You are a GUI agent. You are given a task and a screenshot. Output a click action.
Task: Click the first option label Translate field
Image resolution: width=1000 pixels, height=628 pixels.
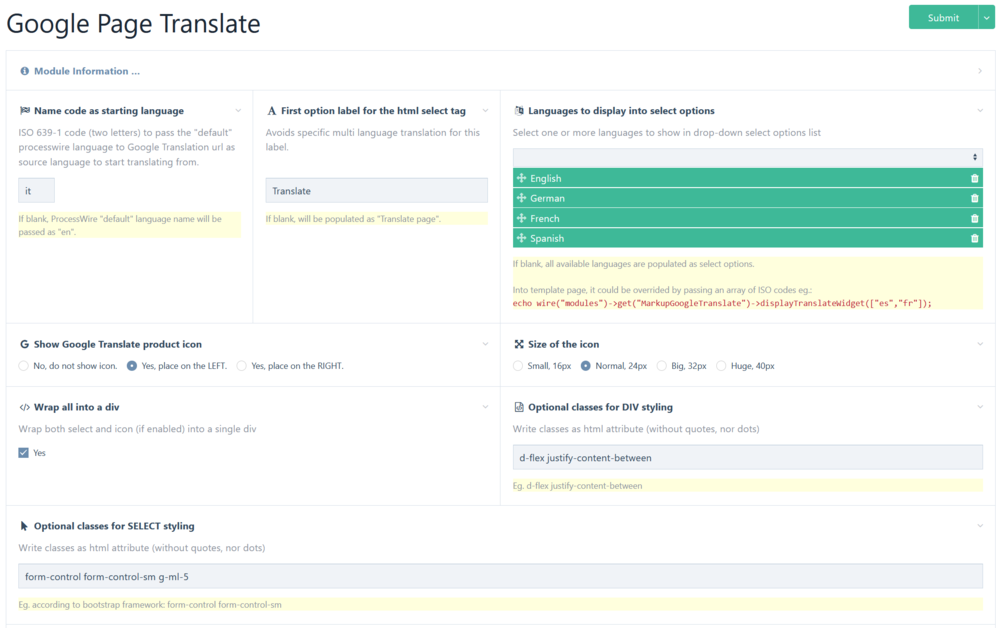(376, 191)
